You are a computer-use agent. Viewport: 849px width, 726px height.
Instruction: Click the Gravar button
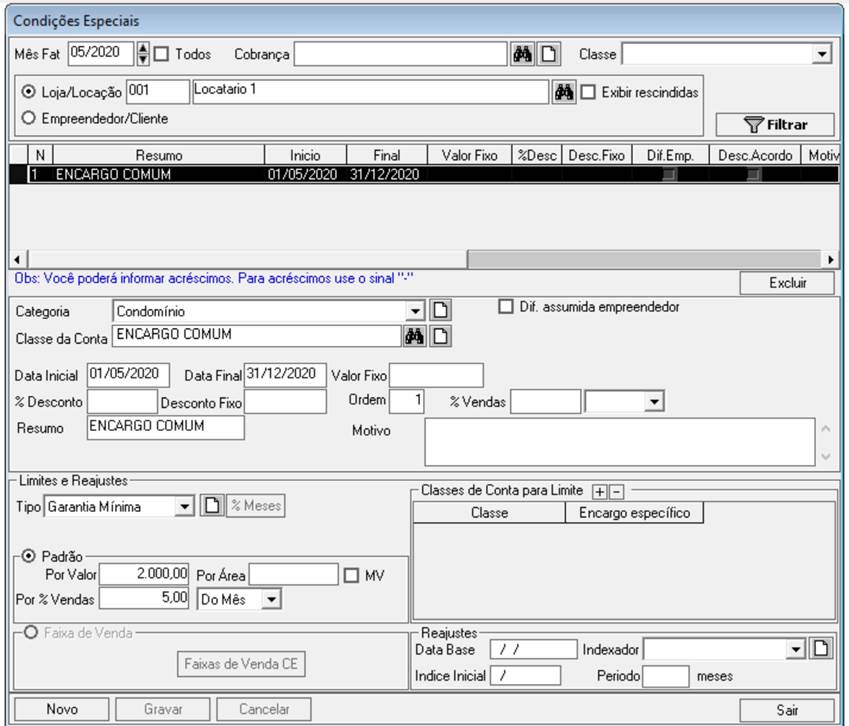tap(162, 709)
